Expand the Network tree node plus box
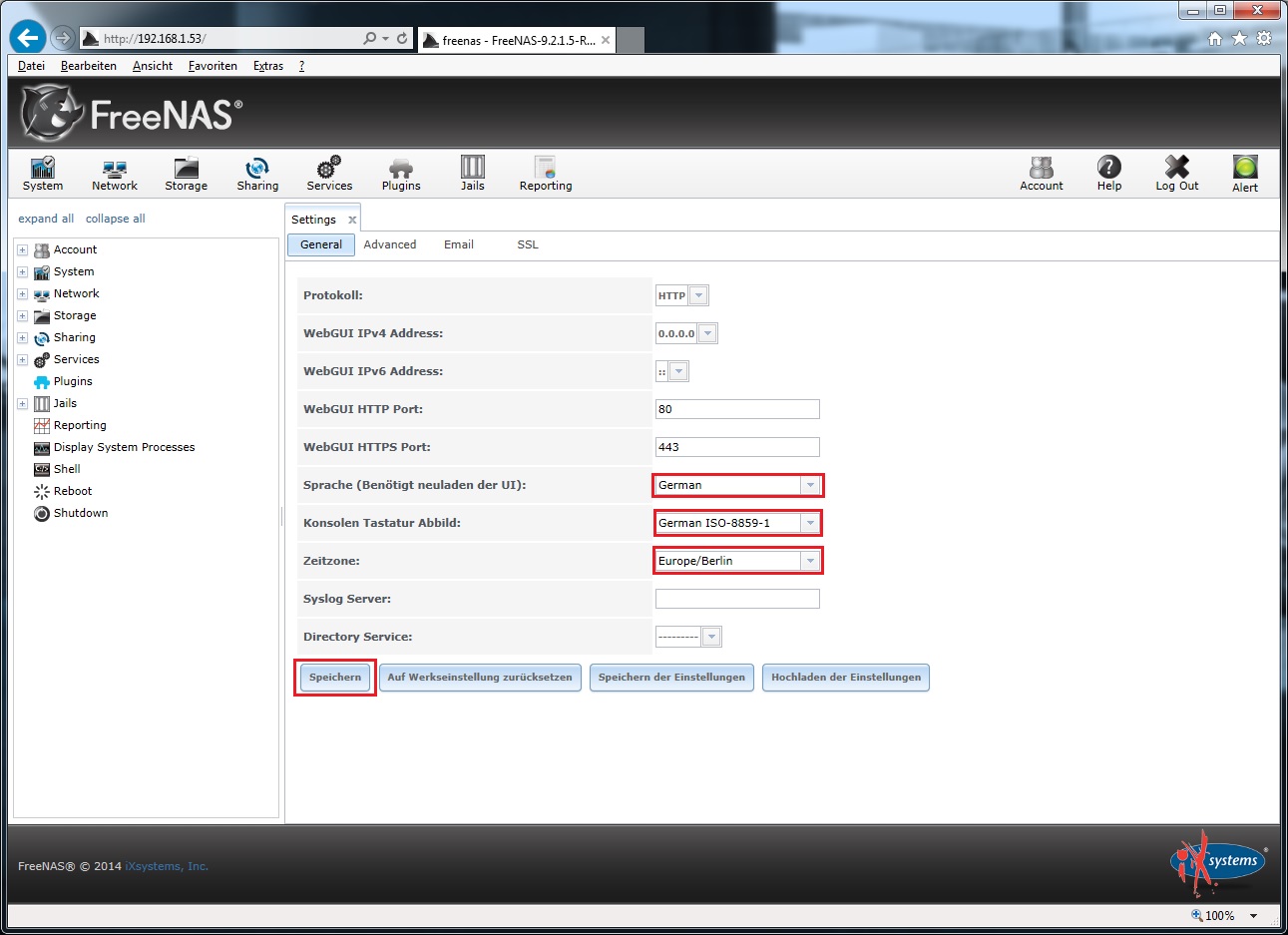The image size is (1288, 935). (x=22, y=293)
